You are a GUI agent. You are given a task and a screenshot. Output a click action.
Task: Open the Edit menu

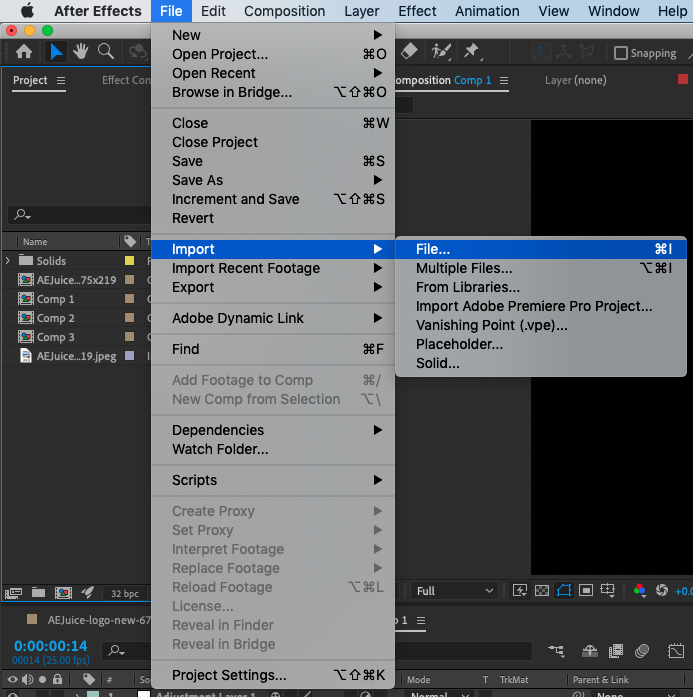point(213,11)
